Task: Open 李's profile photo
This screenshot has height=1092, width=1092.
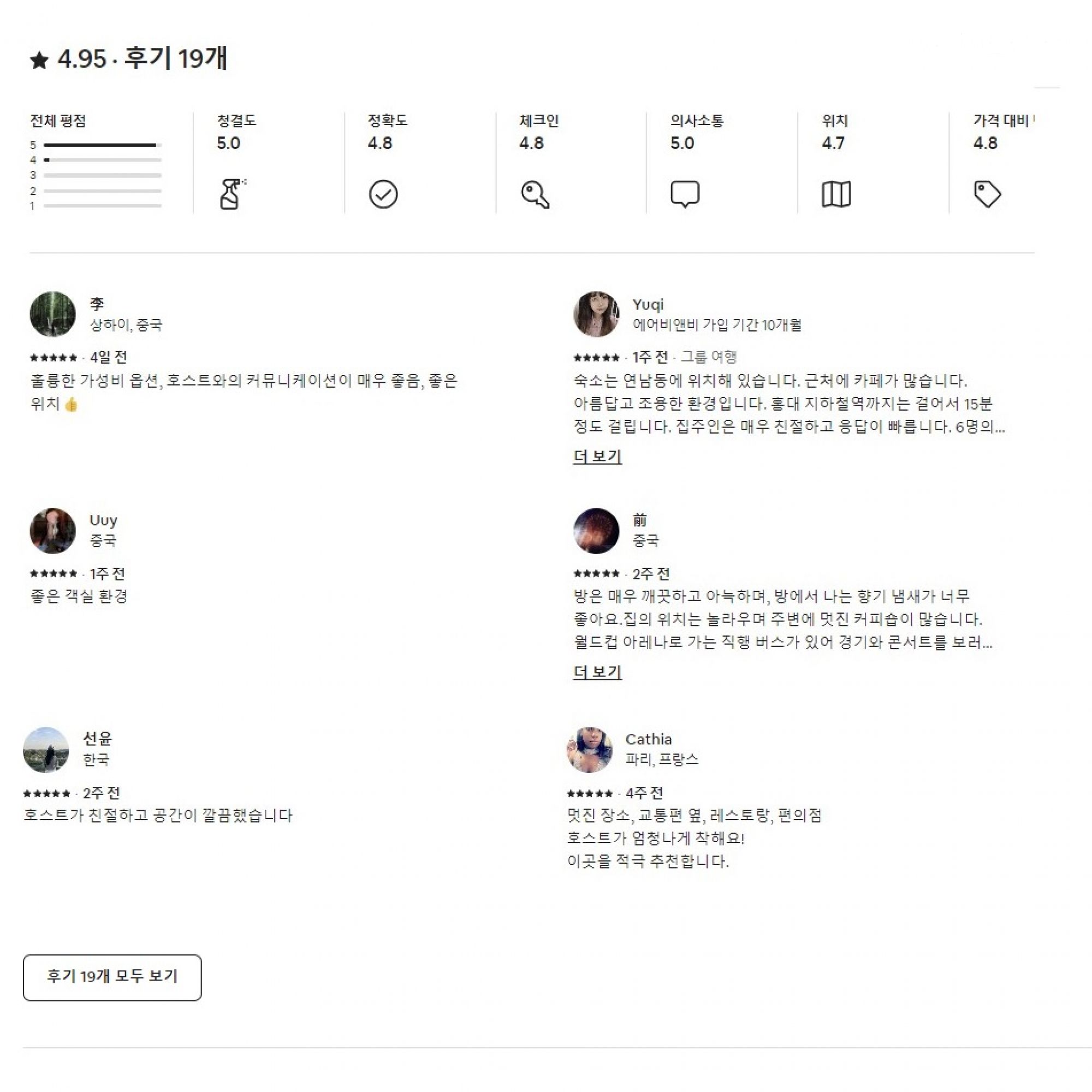Action: coord(52,314)
